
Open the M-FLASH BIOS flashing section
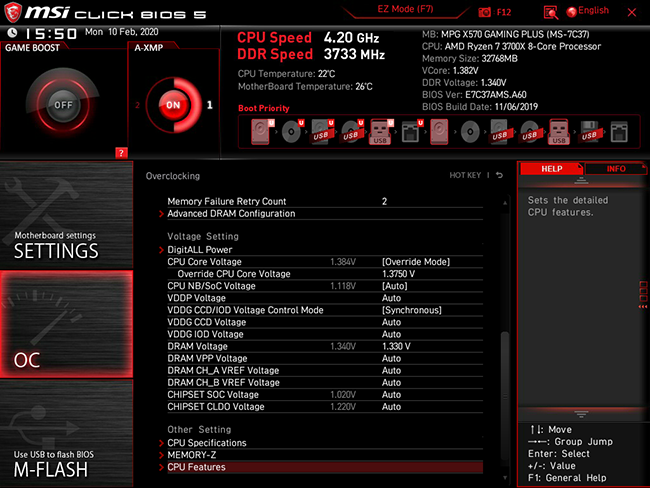pos(66,433)
